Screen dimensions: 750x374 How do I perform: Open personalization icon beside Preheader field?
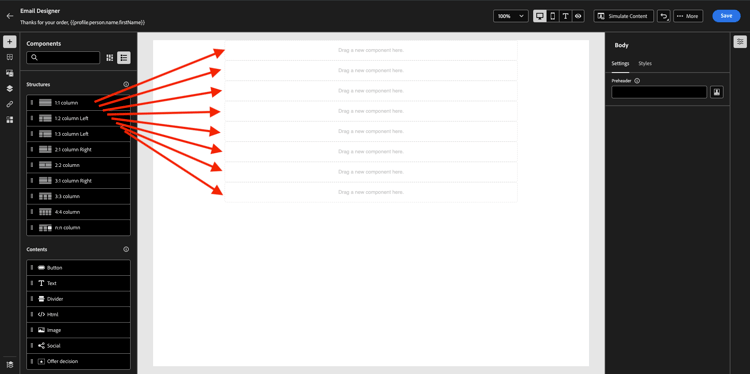tap(717, 92)
